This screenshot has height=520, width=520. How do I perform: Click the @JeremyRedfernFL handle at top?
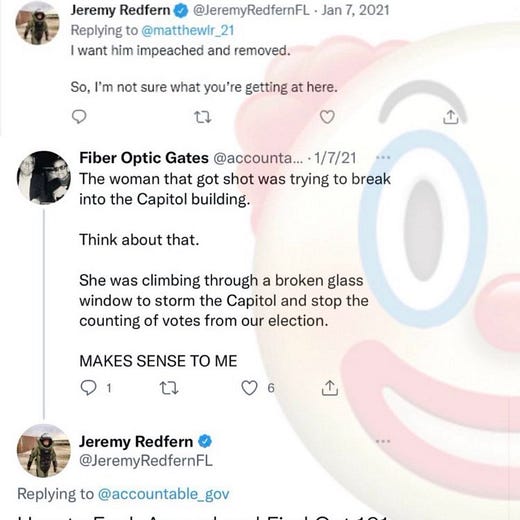click(251, 10)
